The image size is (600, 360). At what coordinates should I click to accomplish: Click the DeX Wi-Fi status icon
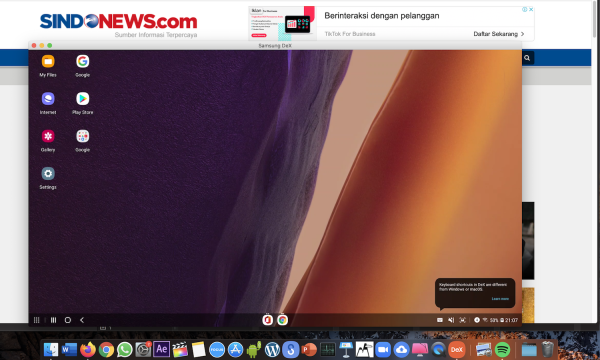pos(485,320)
